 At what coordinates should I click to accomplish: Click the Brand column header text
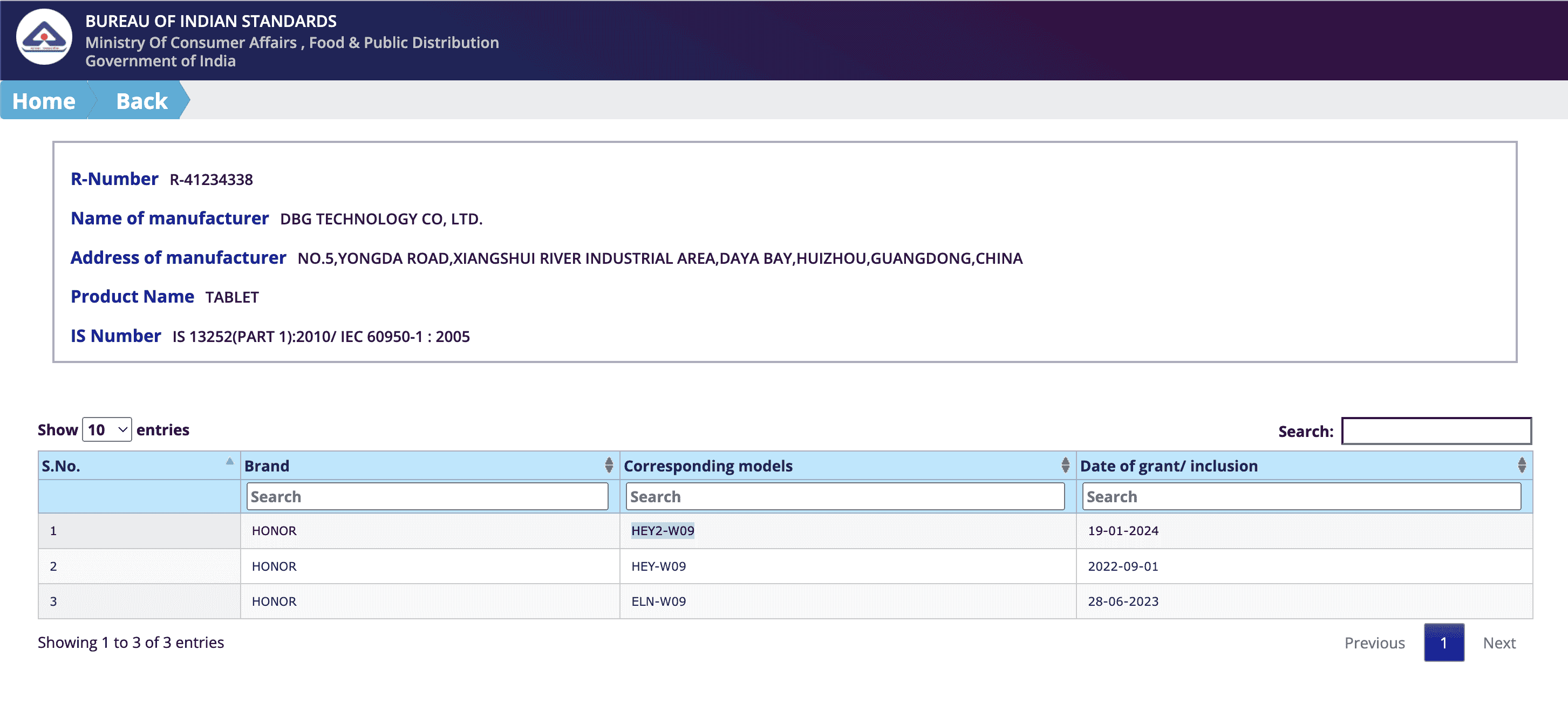[x=267, y=466]
